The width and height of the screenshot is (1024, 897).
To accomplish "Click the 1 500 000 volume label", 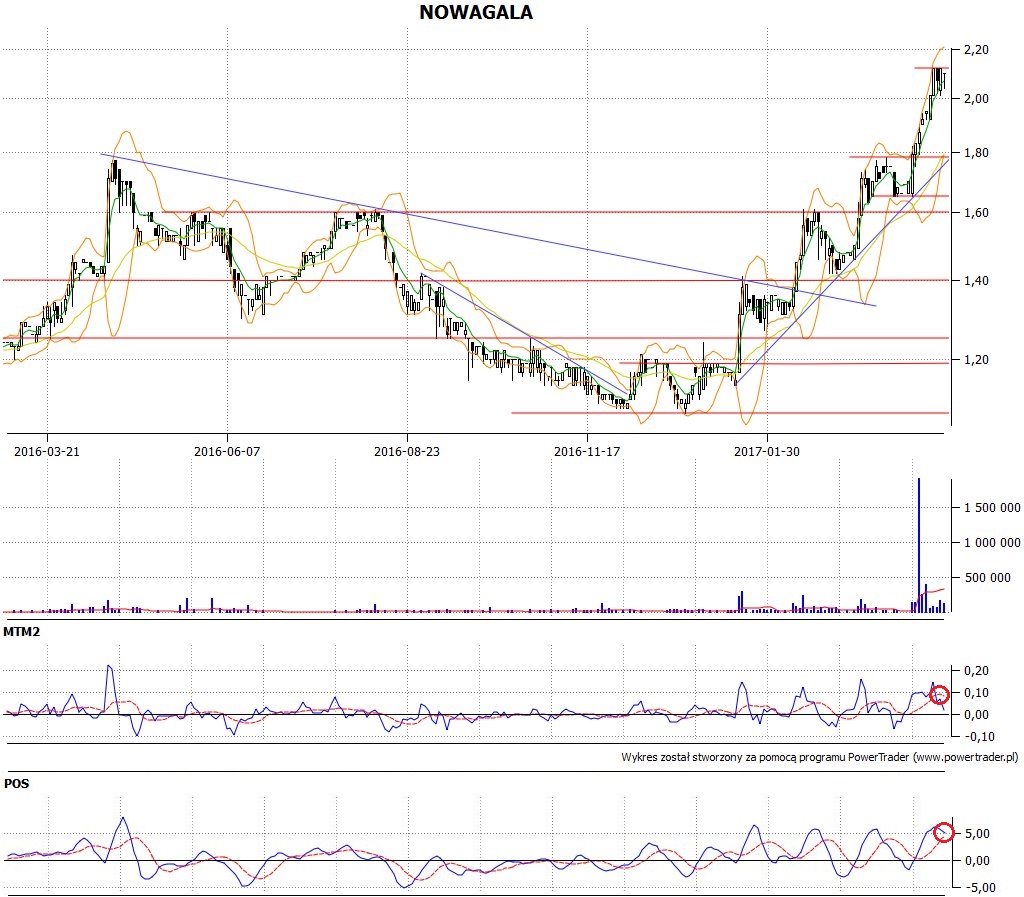I will coord(992,508).
